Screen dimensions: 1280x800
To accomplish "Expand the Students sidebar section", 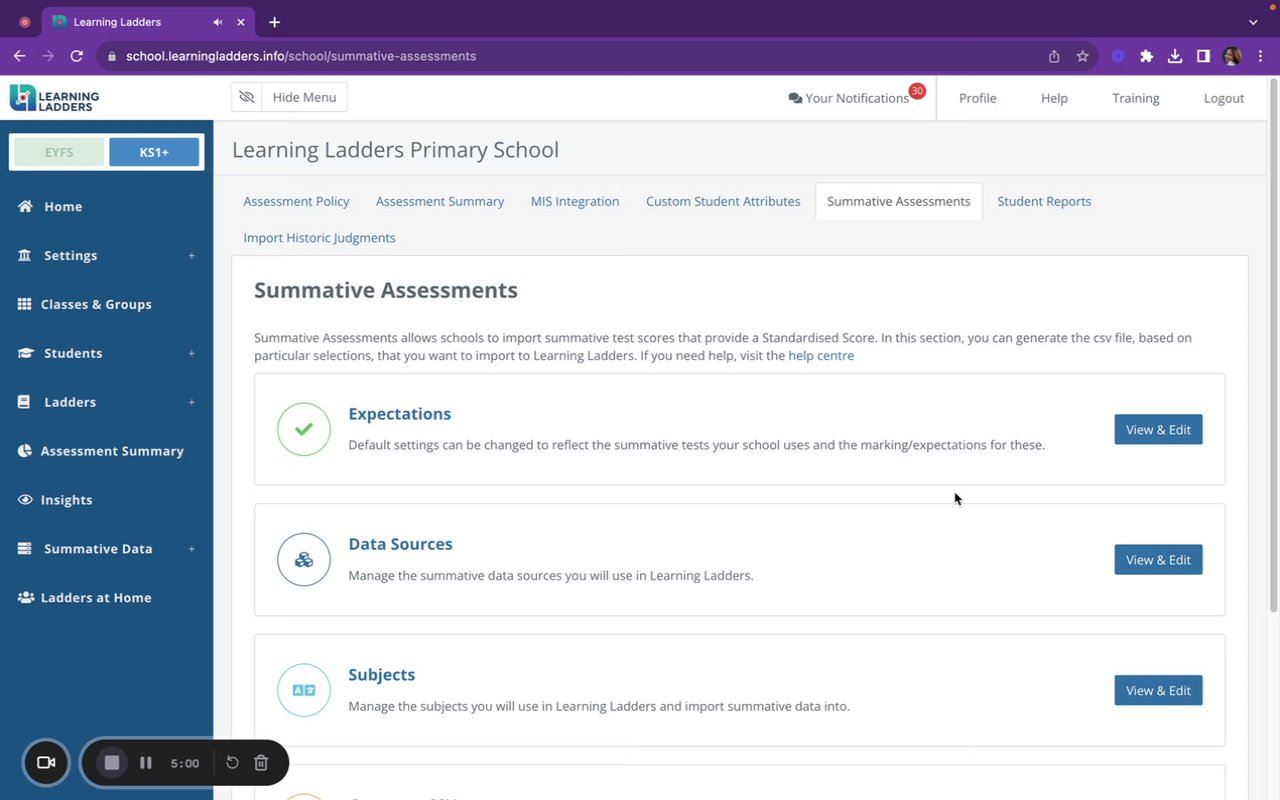I will tap(191, 354).
